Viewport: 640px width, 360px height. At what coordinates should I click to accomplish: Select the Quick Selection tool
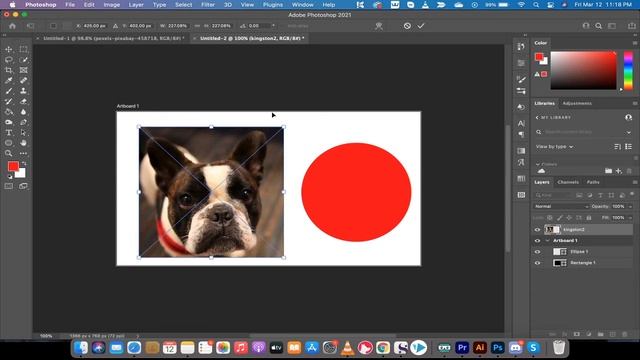pyautogui.click(x=23, y=60)
